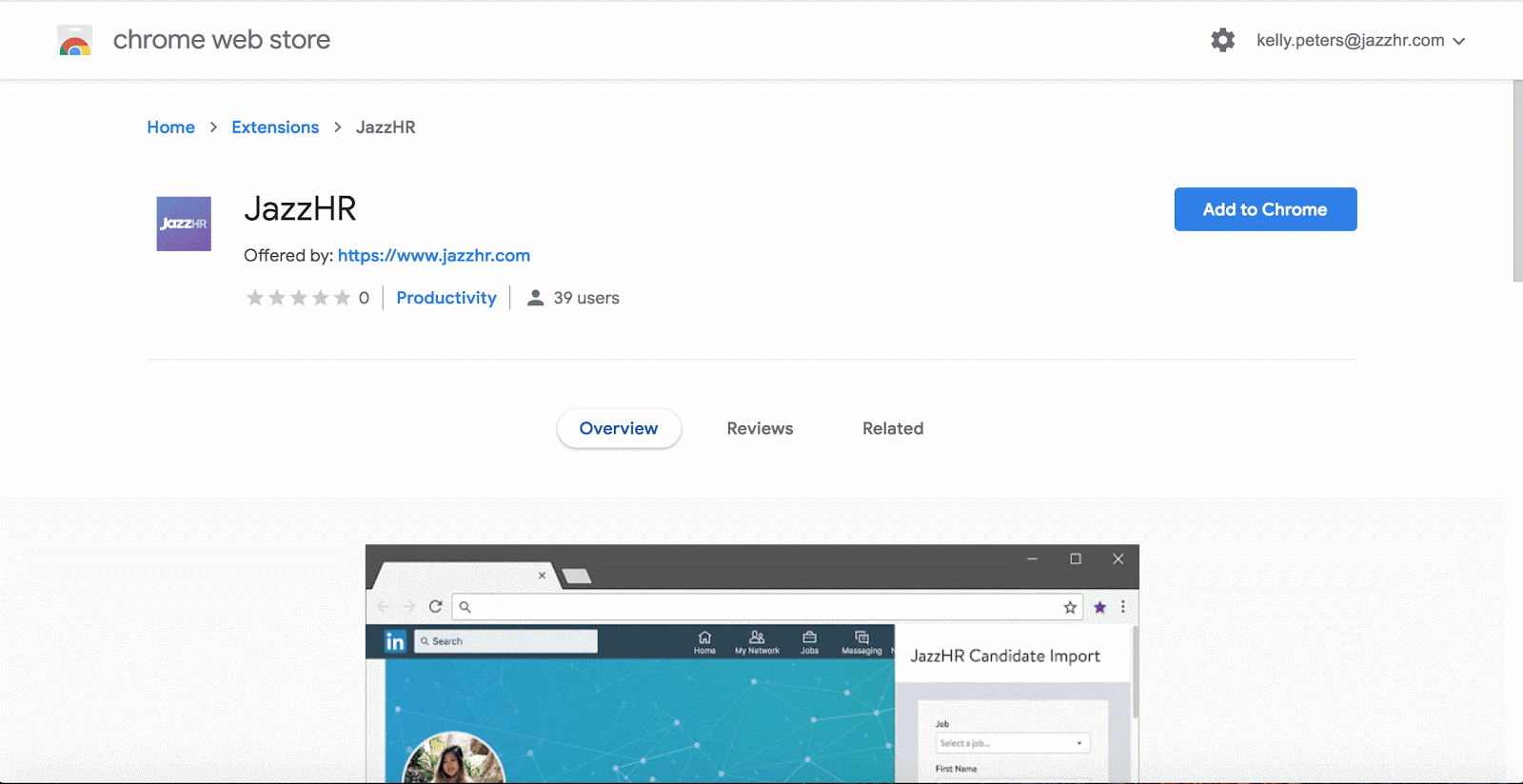The image size is (1523, 784).
Task: Switch to the Overview tab
Action: pos(619,428)
